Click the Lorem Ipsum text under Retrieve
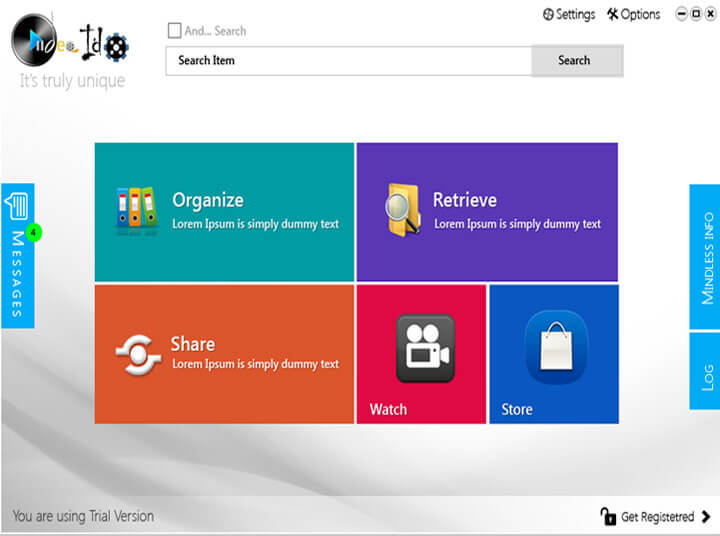Image resolution: width=720 pixels, height=536 pixels. point(518,224)
